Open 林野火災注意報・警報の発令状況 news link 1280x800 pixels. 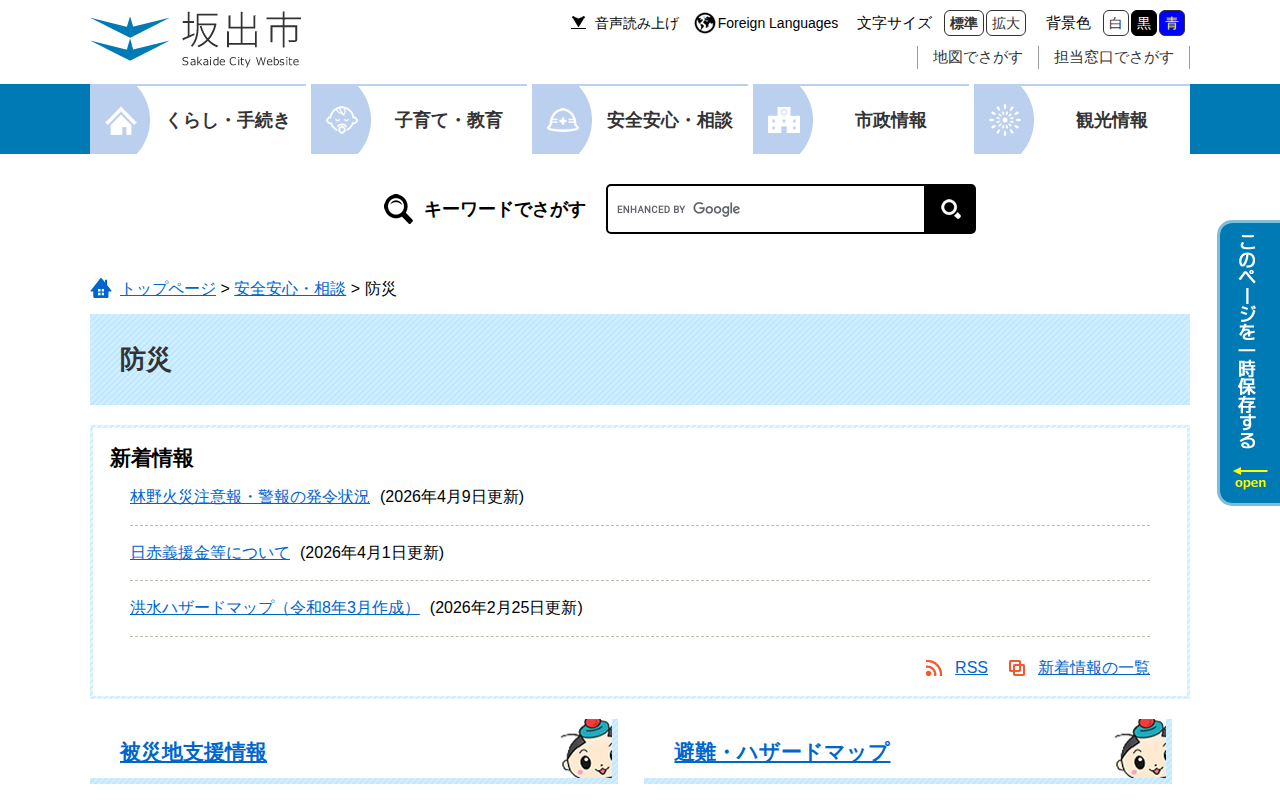[x=250, y=497]
